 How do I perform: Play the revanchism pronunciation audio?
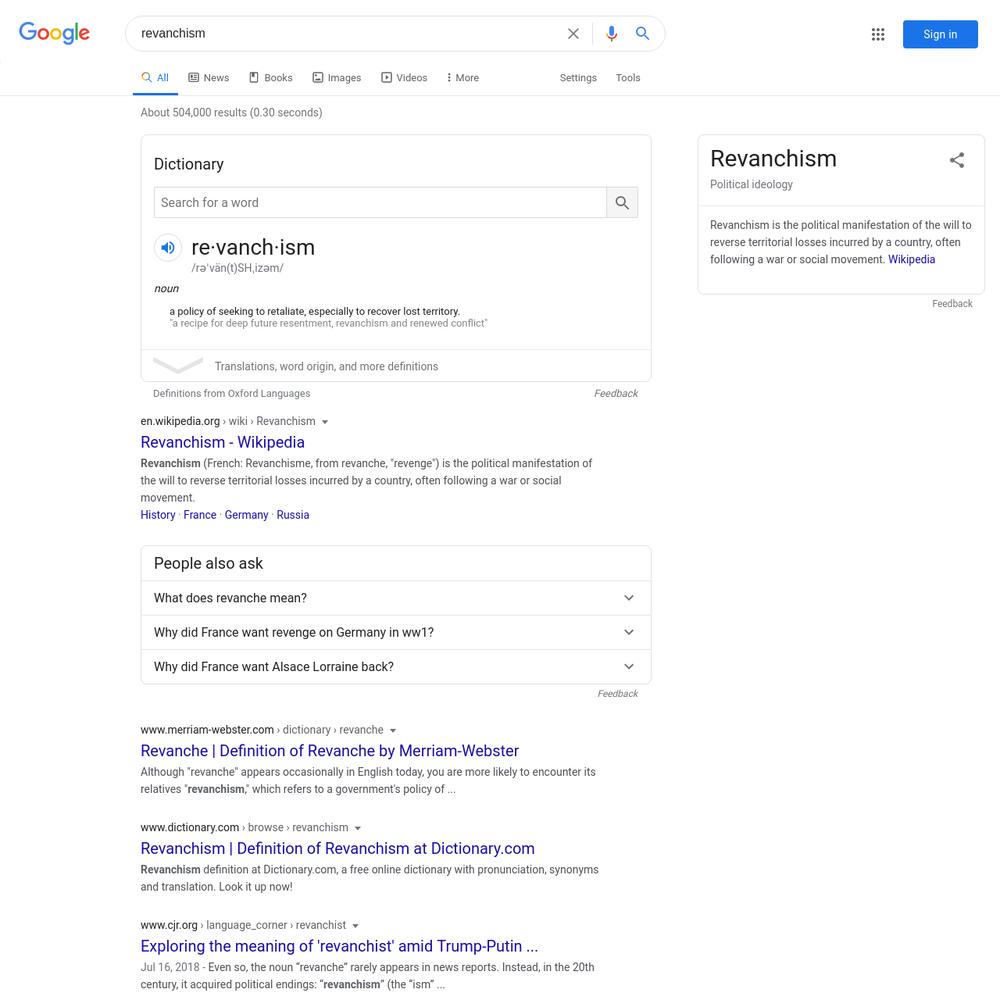point(168,247)
